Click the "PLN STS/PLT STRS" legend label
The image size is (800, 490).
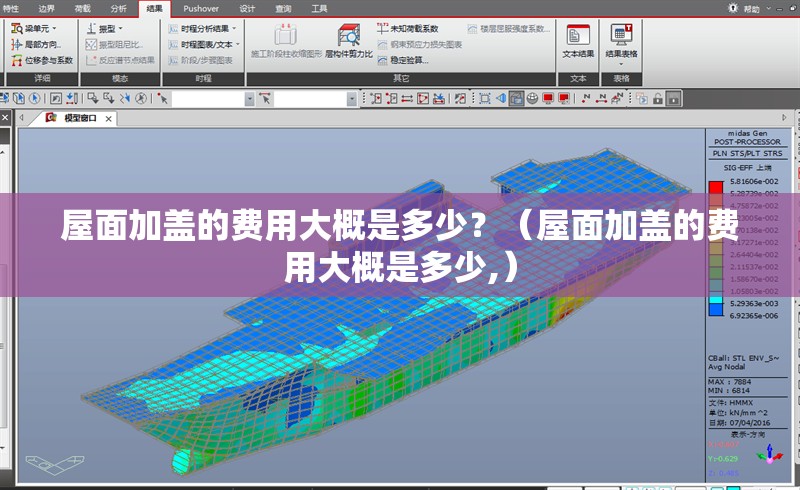[x=747, y=153]
